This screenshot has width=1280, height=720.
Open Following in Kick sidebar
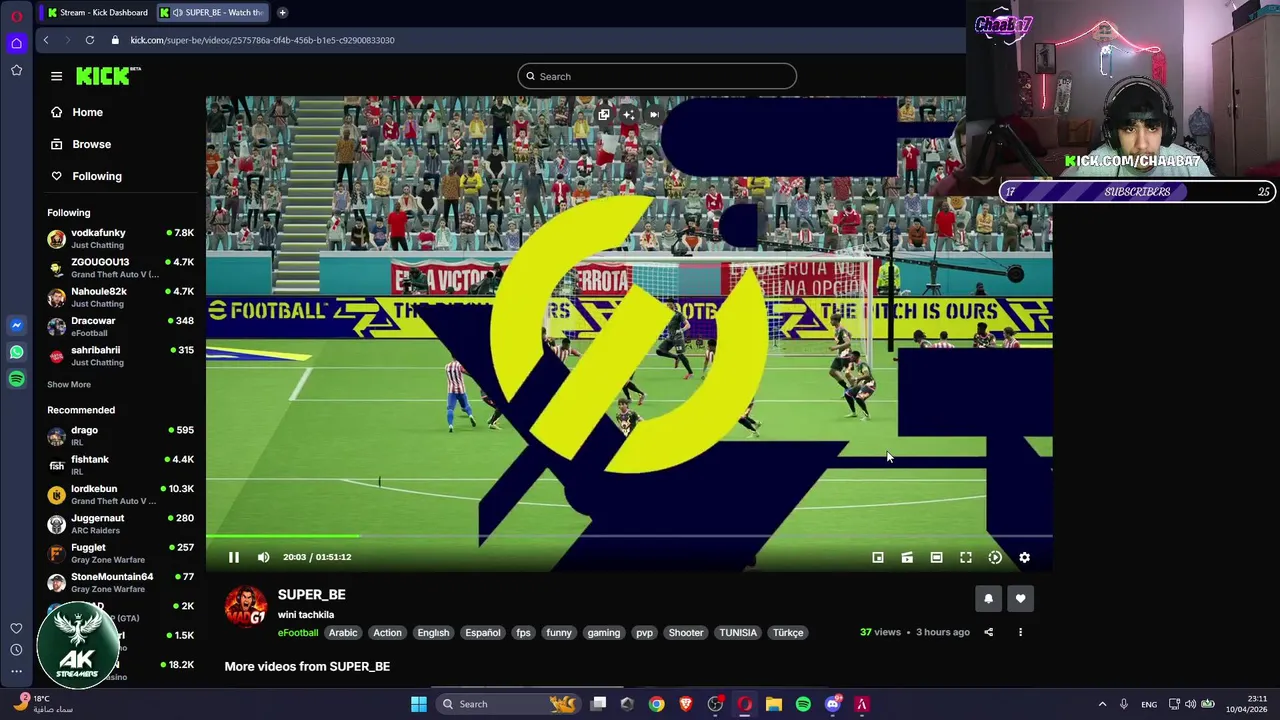tap(96, 176)
